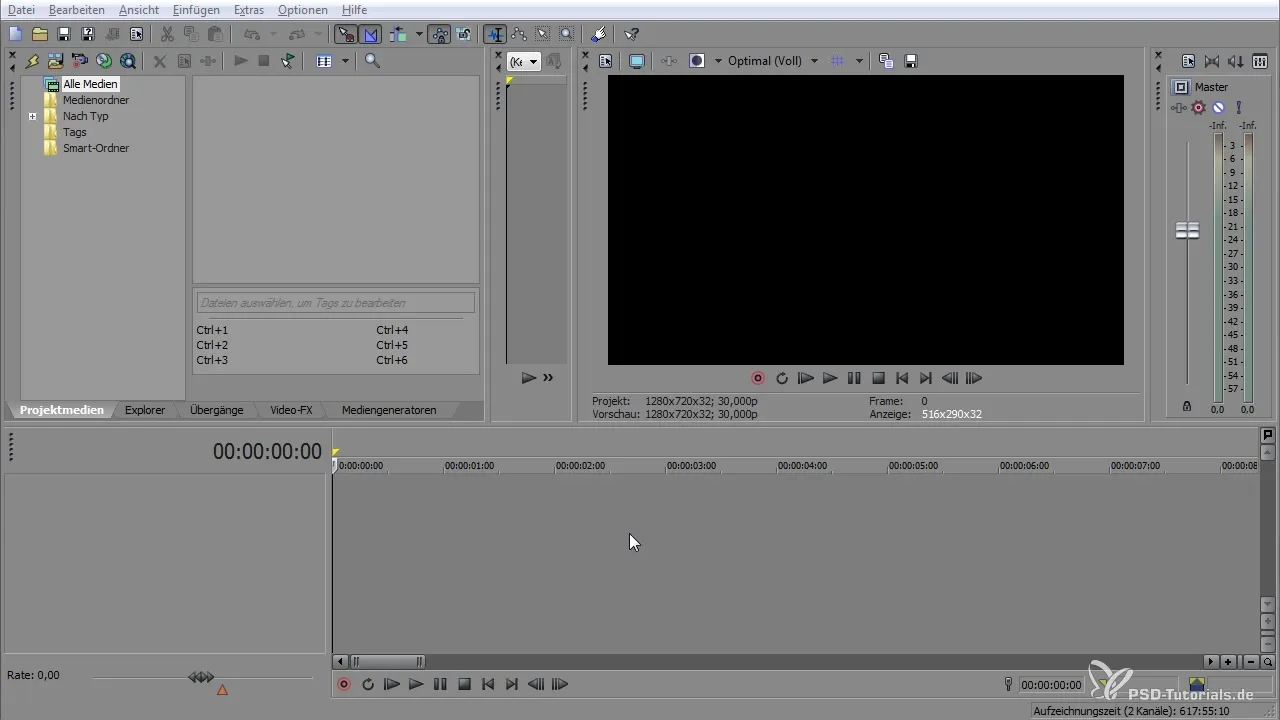This screenshot has height=720, width=1280.
Task: Click the Paste clipboard icon
Action: (215, 34)
